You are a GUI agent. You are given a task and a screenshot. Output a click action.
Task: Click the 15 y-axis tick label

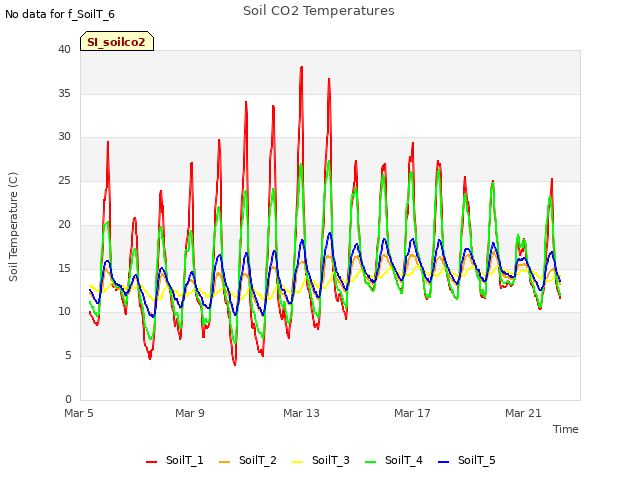pos(64,268)
